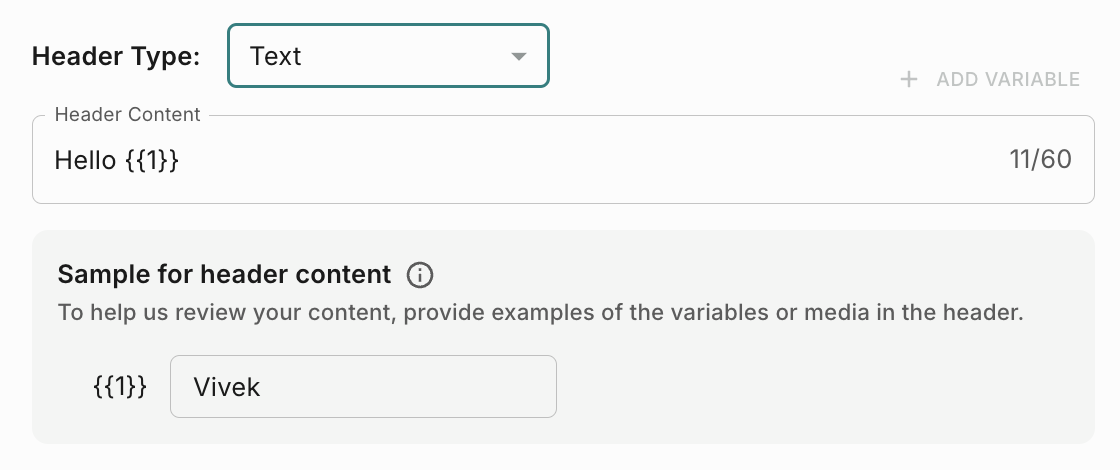Click the plus icon before ADD VARIABLE
Image resolution: width=1120 pixels, height=470 pixels.
click(x=909, y=79)
